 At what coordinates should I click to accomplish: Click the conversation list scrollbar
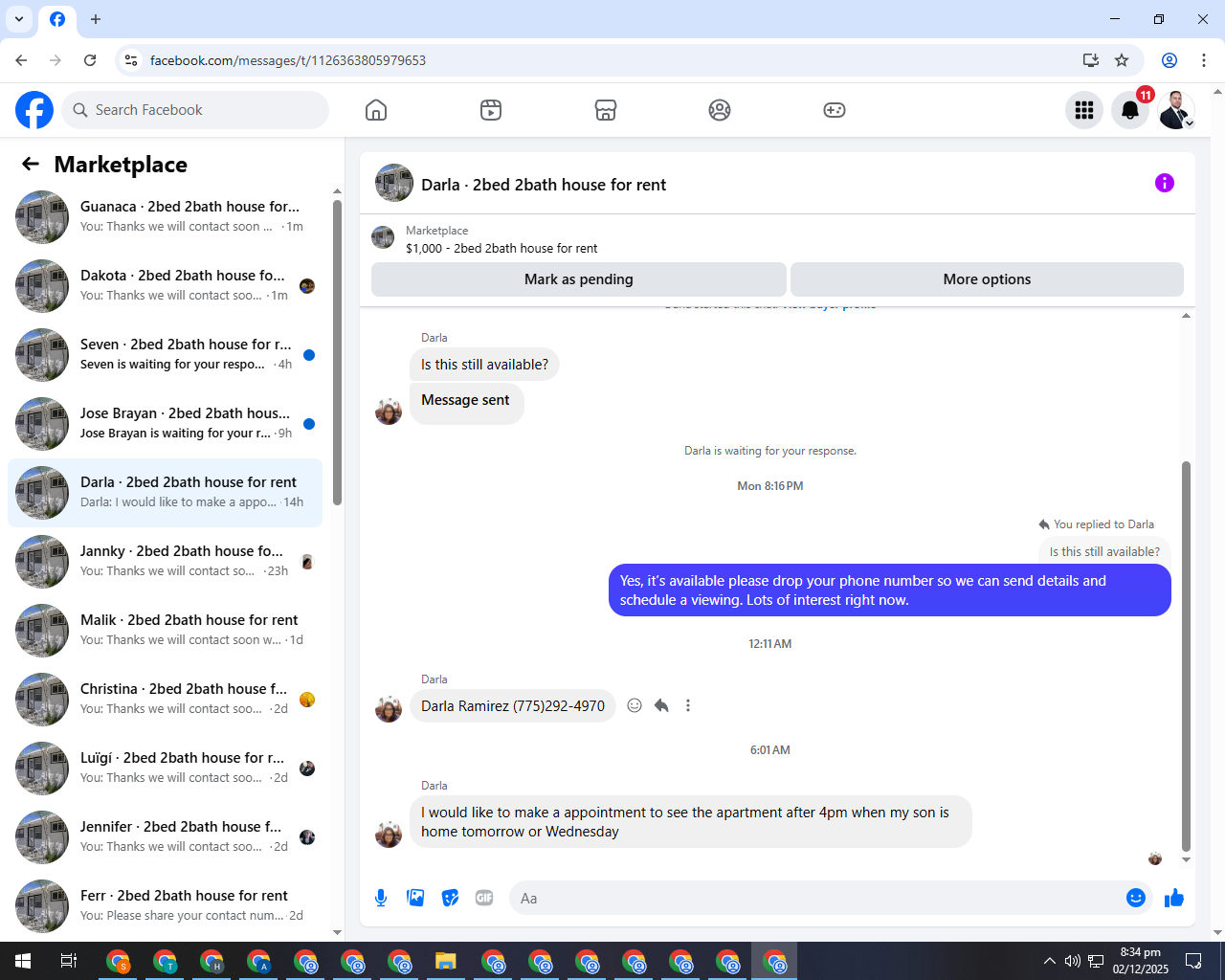coord(337,352)
